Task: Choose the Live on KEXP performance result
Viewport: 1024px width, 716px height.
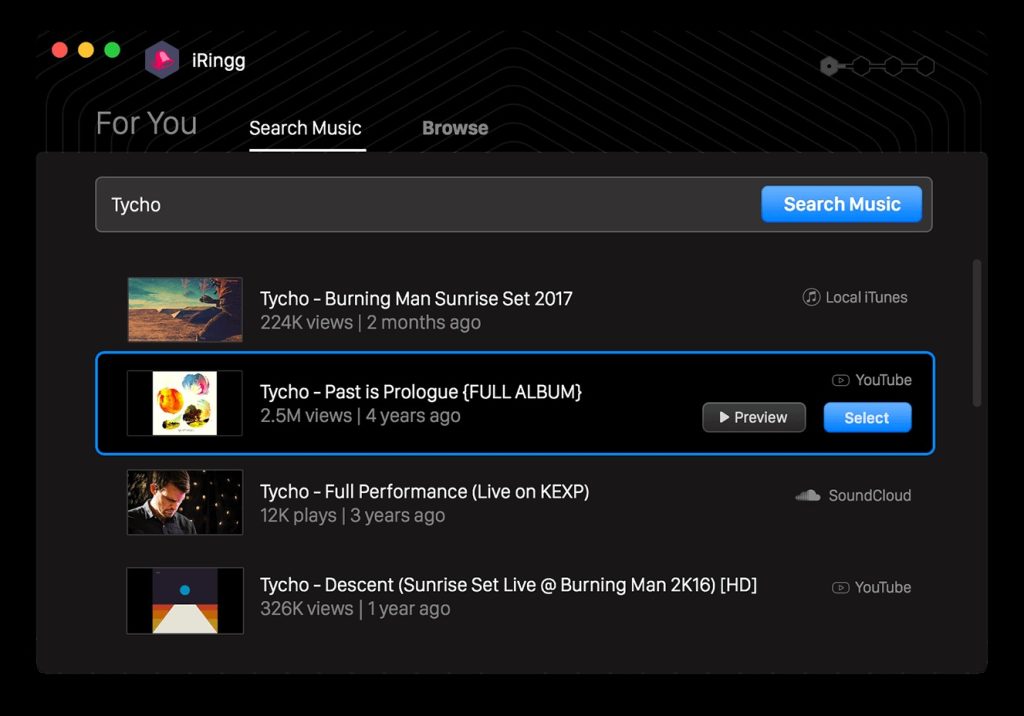Action: click(425, 492)
